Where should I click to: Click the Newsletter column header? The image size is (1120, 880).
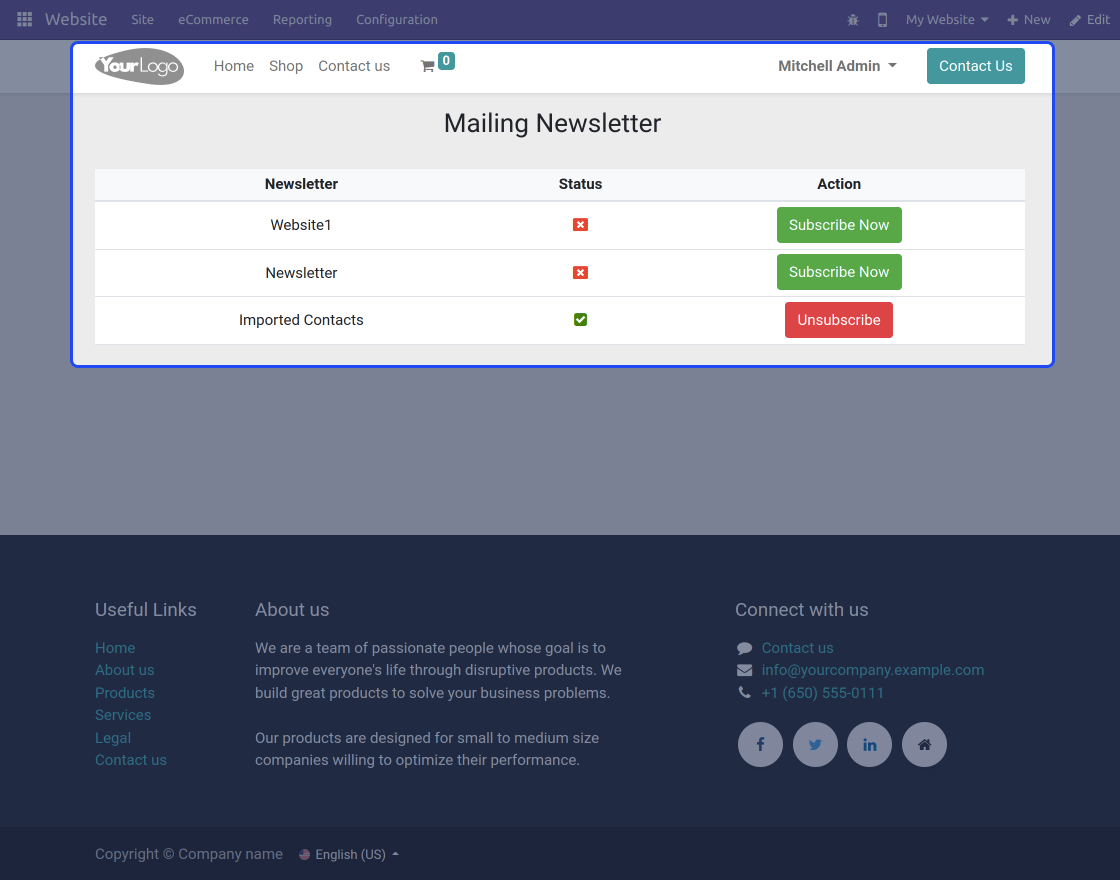coord(301,184)
